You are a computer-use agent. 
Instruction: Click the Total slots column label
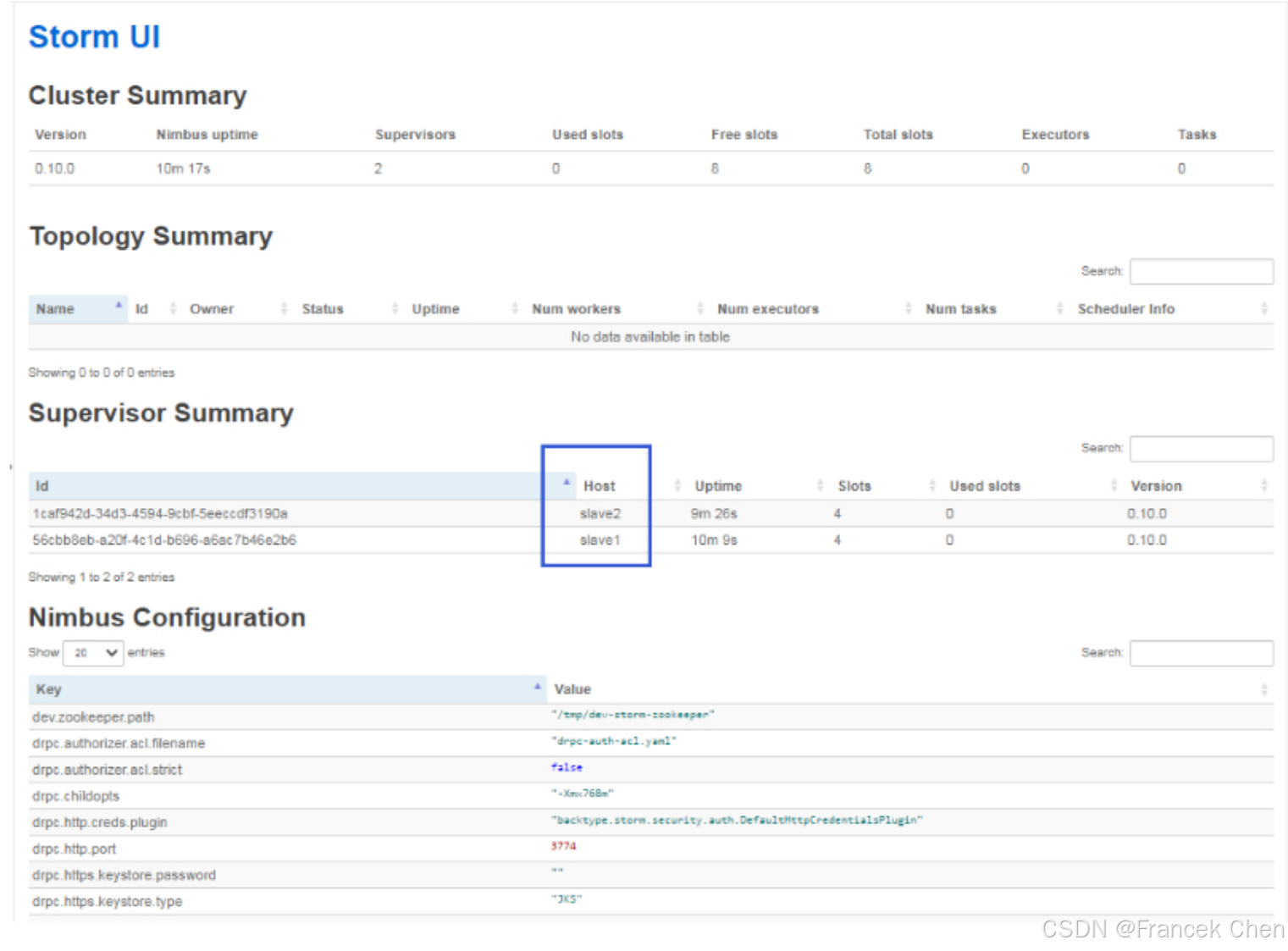pyautogui.click(x=898, y=135)
